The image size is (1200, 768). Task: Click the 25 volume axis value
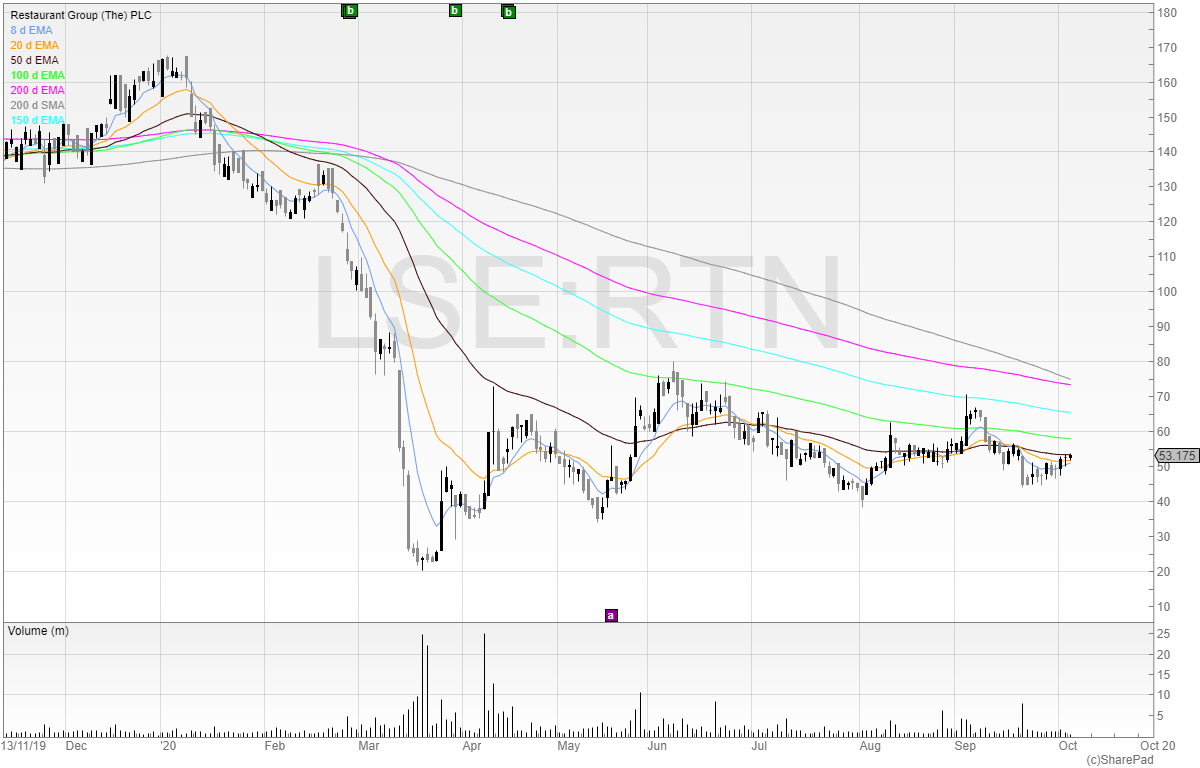1164,634
